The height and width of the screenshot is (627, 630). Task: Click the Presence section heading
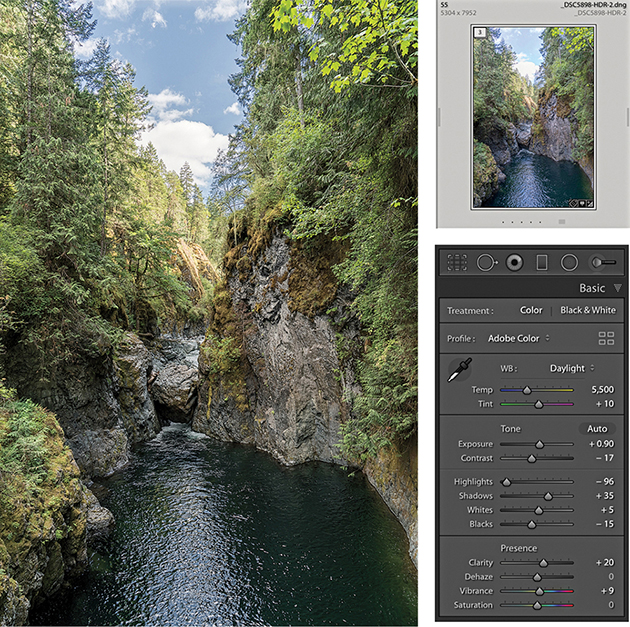[518, 548]
